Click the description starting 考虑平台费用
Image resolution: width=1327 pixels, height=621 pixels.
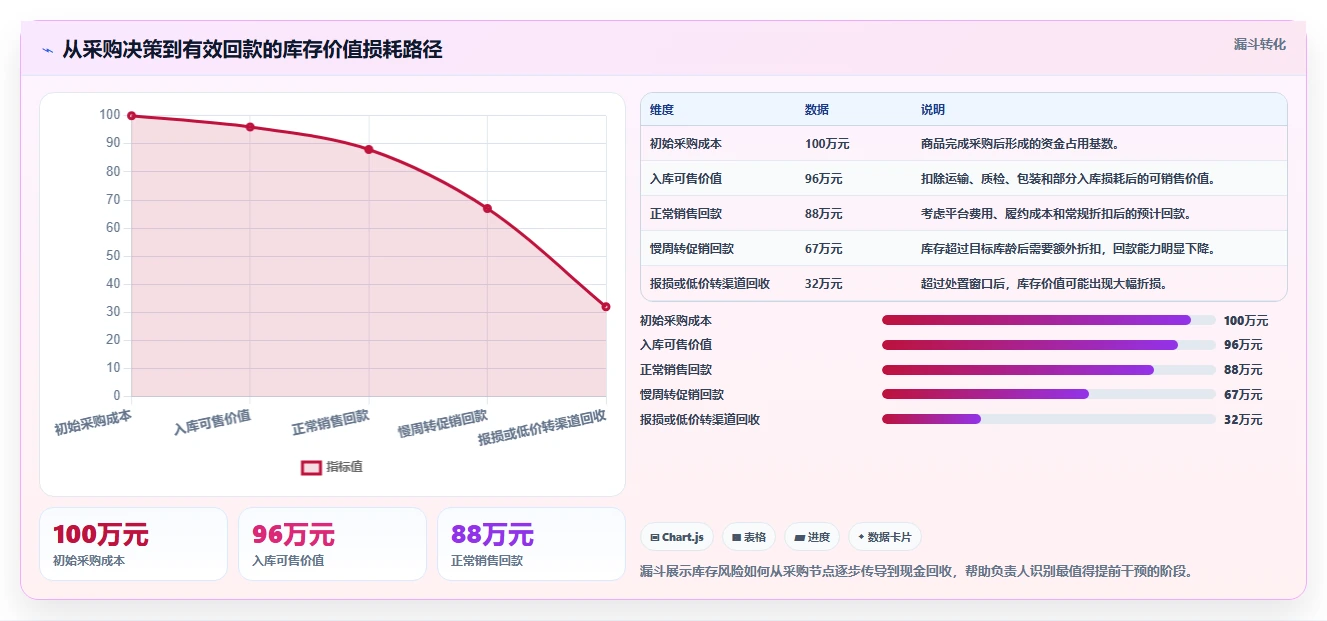click(1056, 214)
